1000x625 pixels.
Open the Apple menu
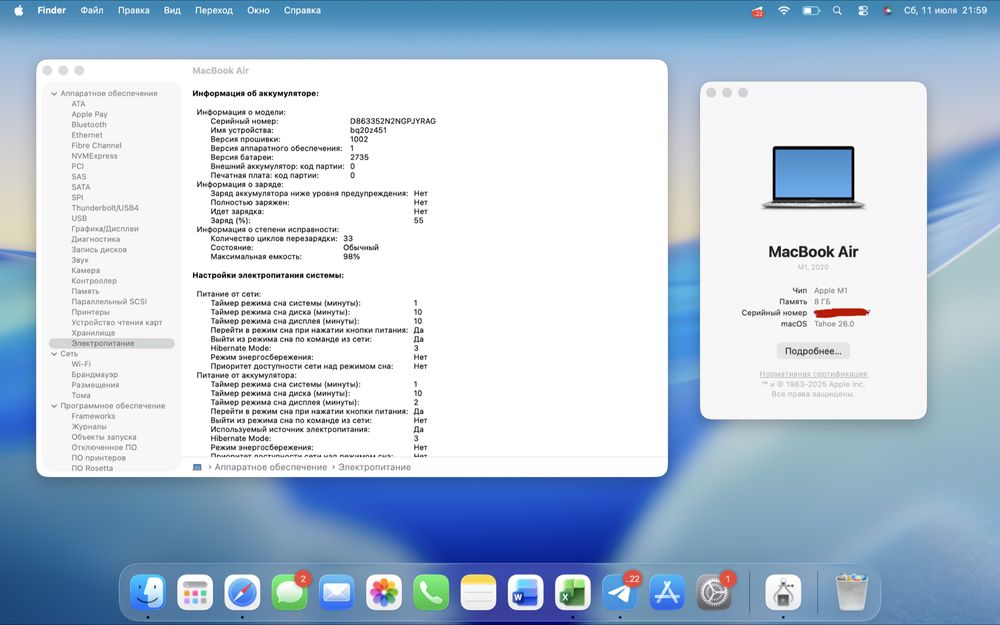tap(18, 10)
